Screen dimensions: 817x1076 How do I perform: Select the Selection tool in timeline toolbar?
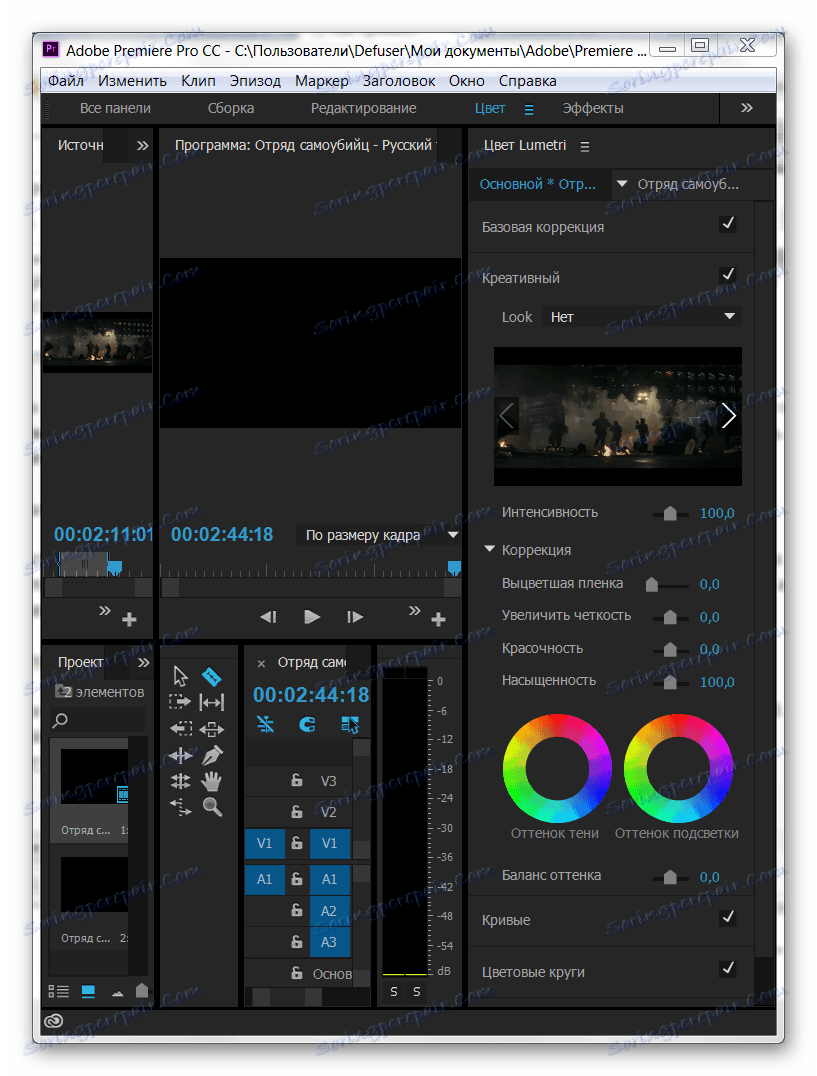point(180,677)
